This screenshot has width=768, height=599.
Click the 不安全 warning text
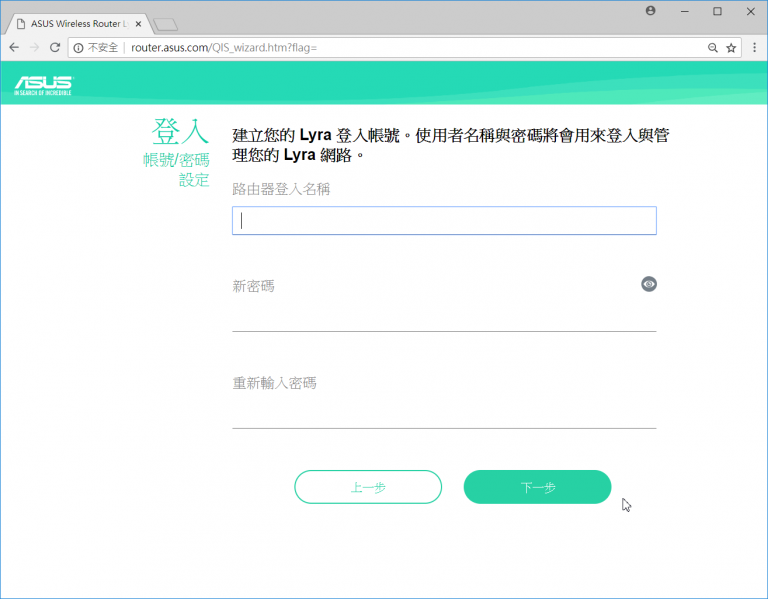(x=103, y=48)
